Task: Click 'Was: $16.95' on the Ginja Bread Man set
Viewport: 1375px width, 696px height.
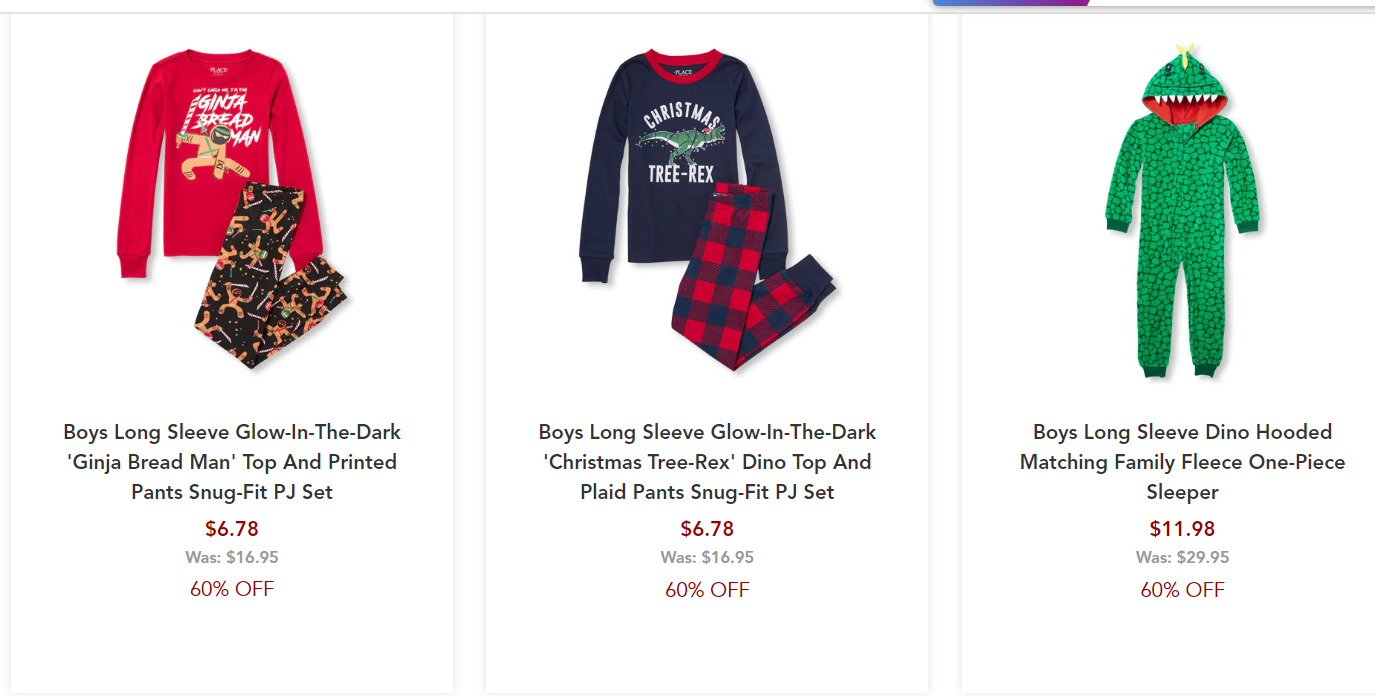Action: [x=232, y=557]
